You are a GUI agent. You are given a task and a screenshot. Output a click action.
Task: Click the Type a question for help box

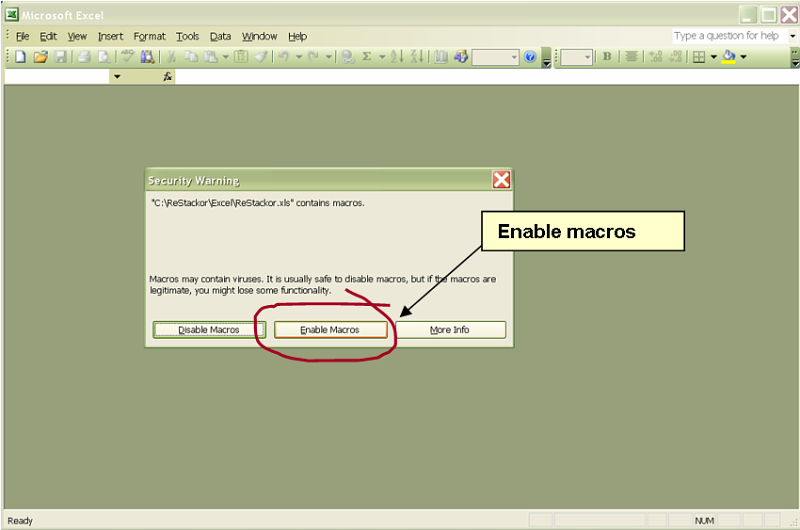click(x=729, y=36)
